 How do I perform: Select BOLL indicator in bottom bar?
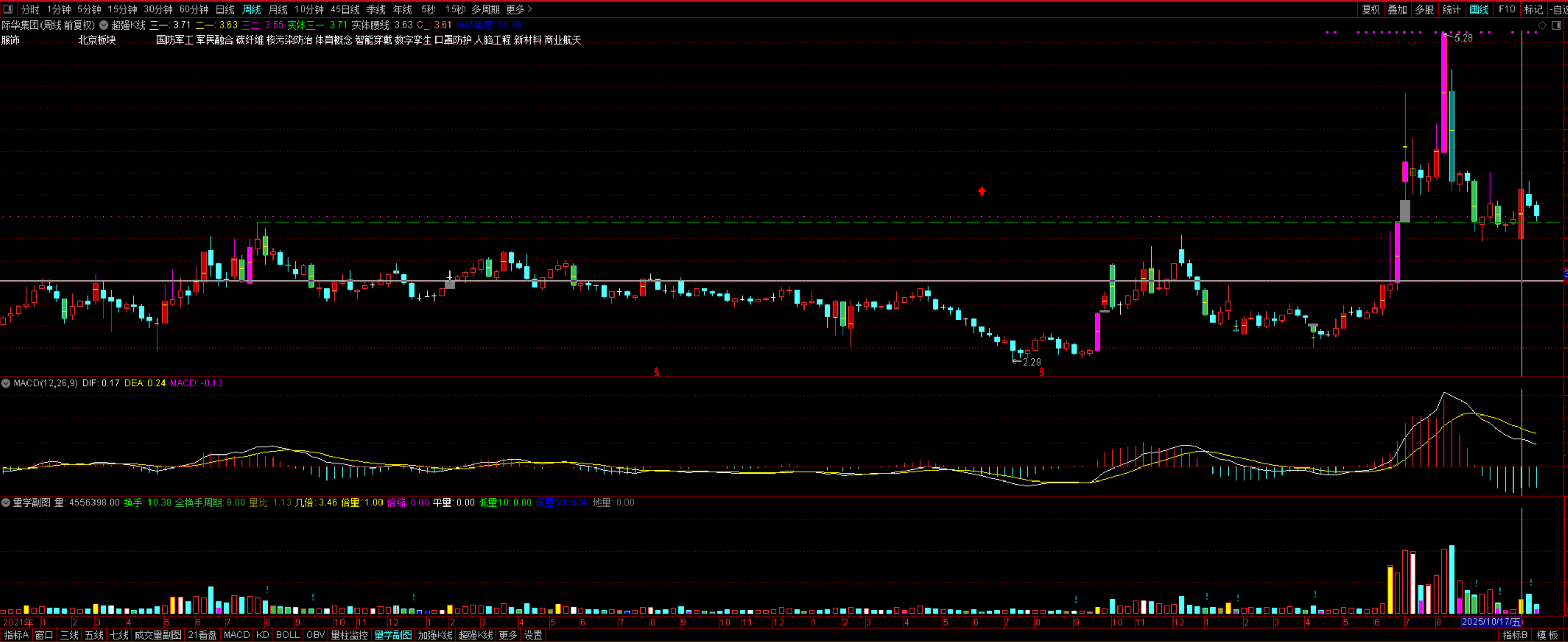(288, 635)
